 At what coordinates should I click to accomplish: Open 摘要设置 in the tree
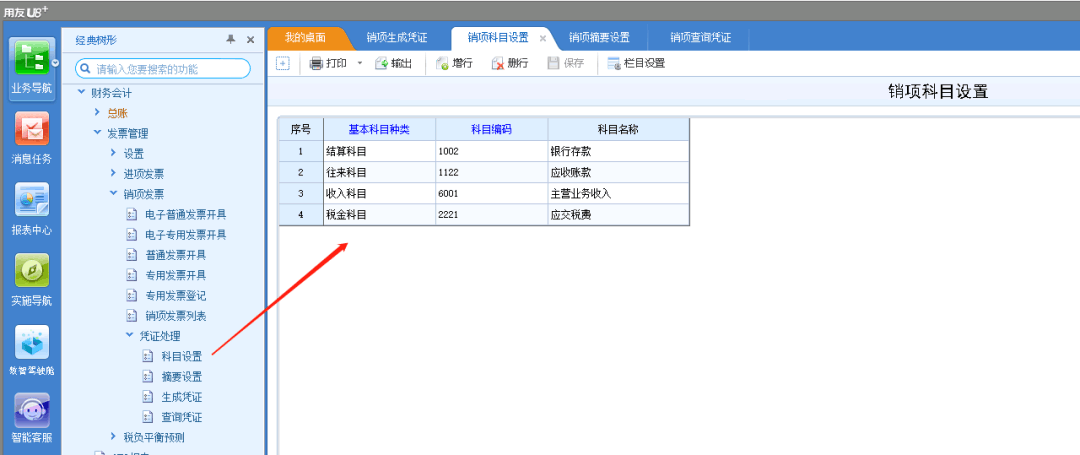pos(181,377)
